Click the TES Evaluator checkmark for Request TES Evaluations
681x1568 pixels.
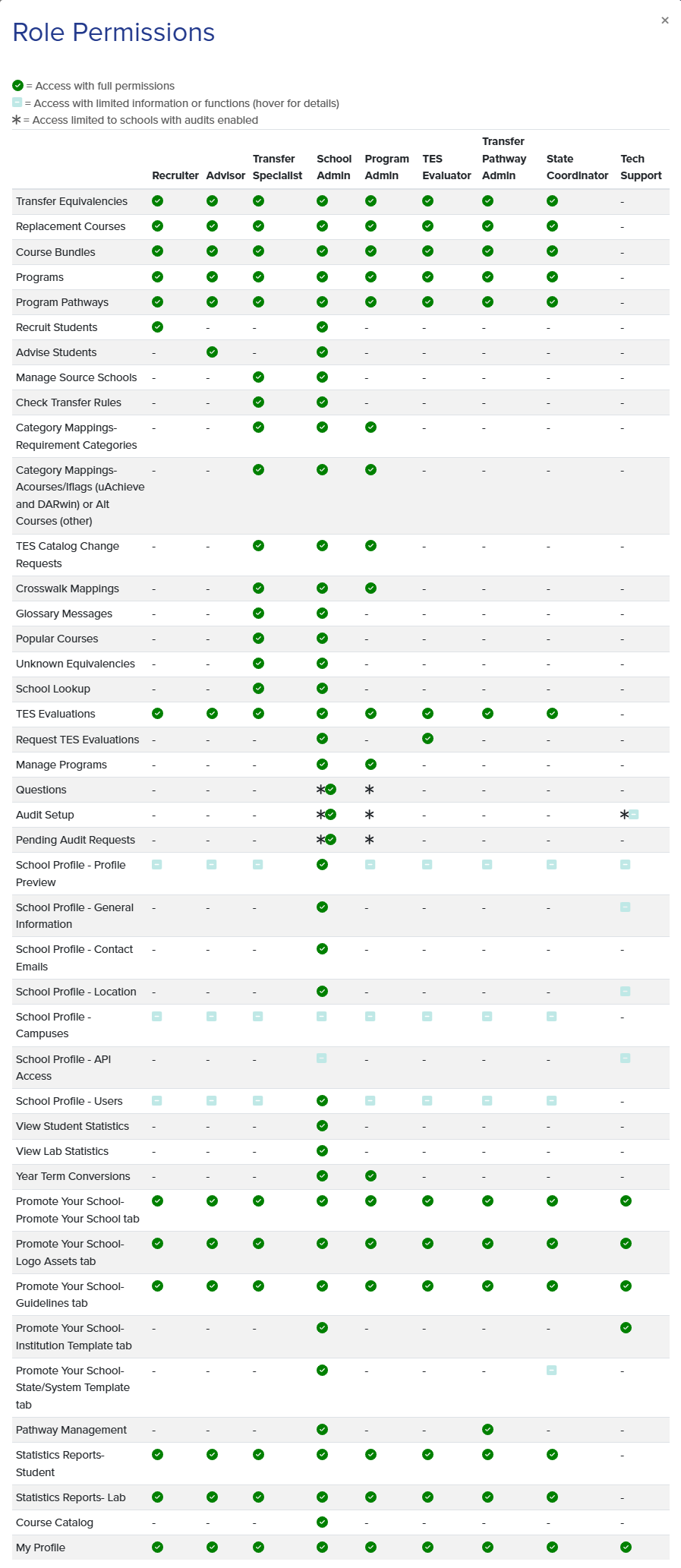point(427,738)
